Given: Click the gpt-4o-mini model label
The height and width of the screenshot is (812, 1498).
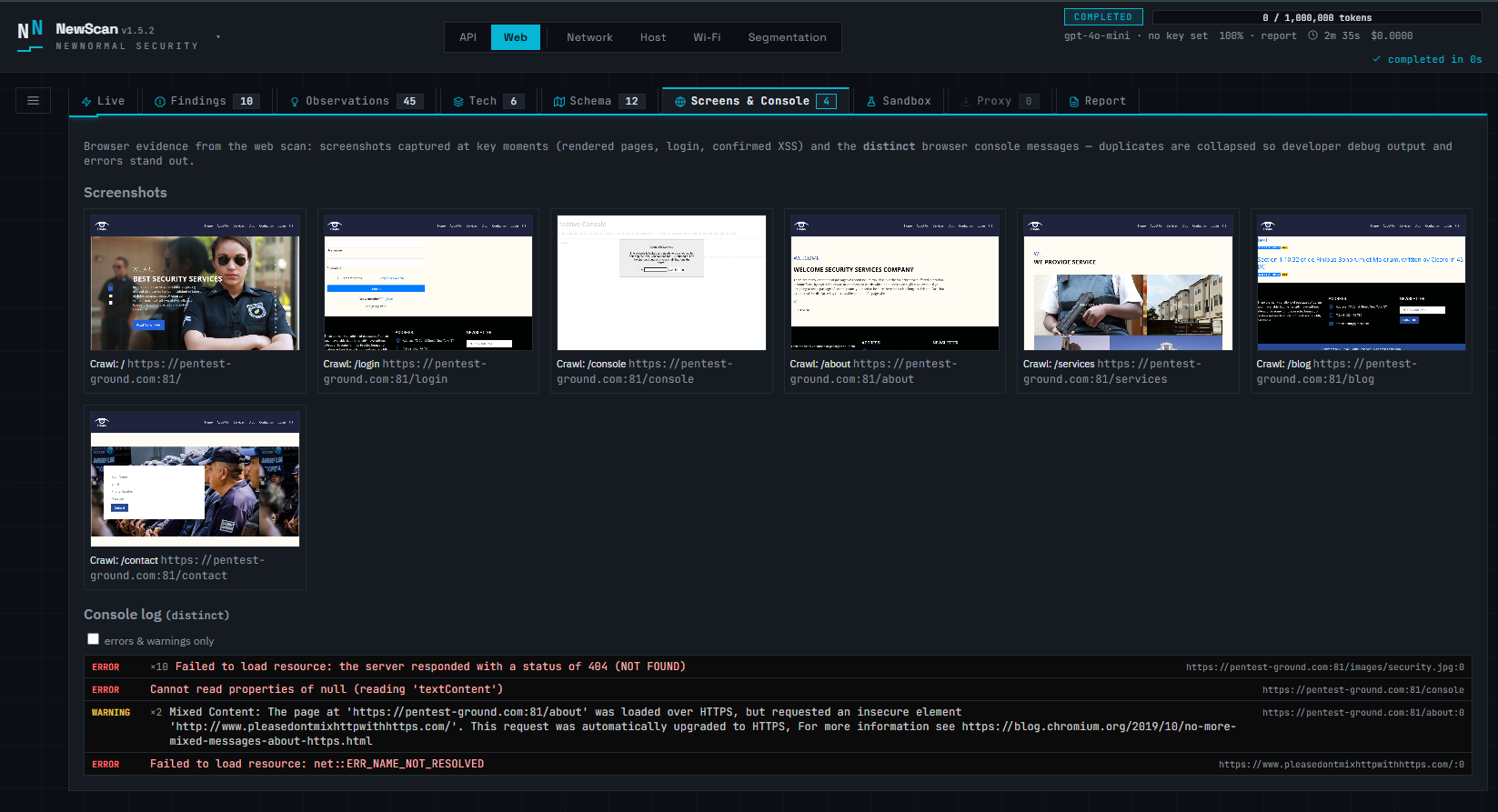Looking at the screenshot, I should pos(1097,35).
